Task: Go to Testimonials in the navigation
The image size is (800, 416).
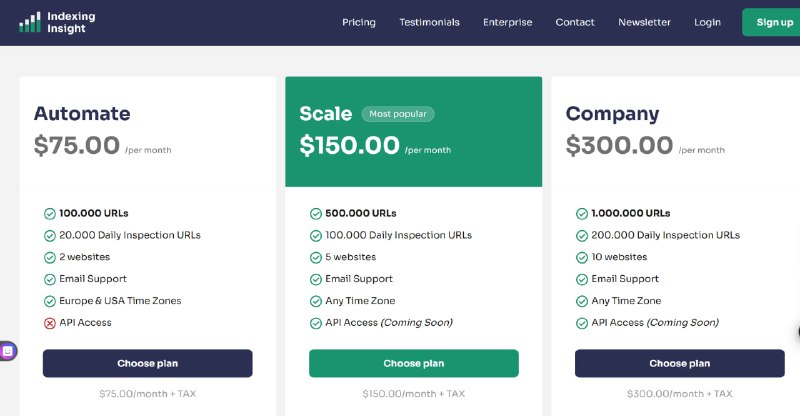Action: point(430,22)
